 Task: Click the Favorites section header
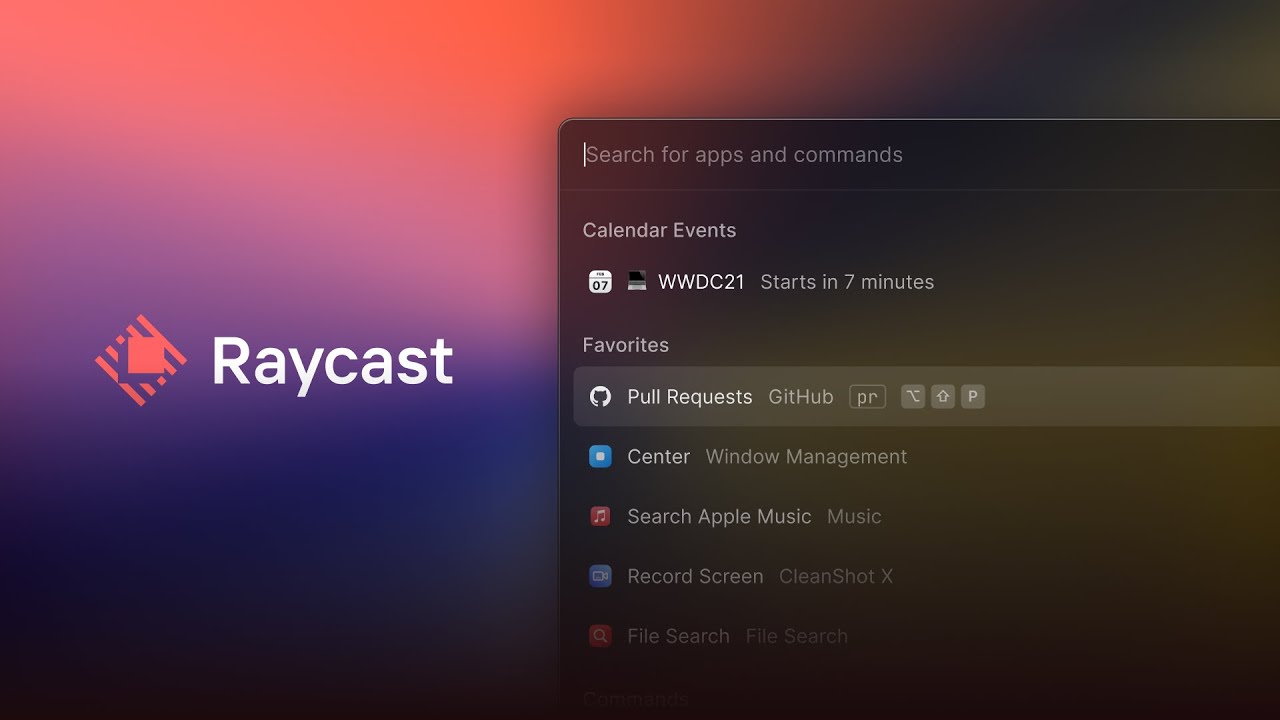[625, 344]
